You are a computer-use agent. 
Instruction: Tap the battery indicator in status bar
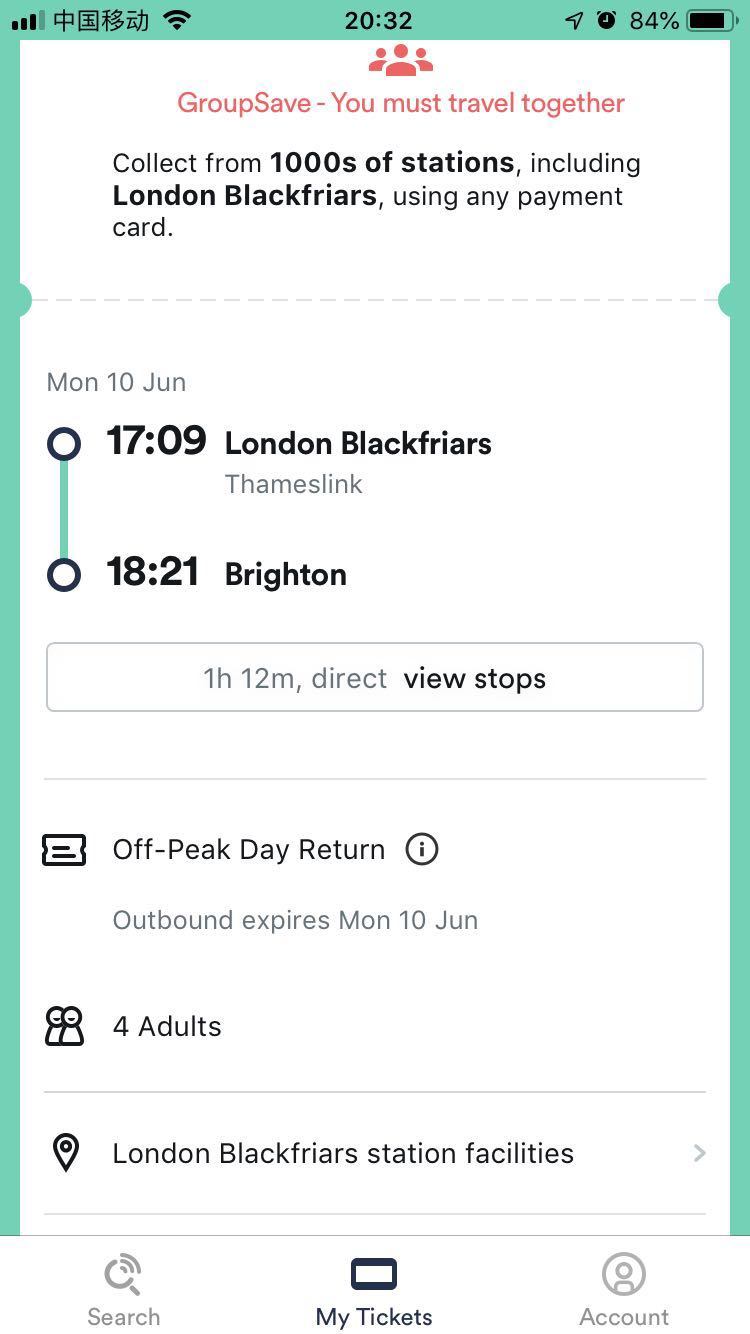click(x=711, y=20)
